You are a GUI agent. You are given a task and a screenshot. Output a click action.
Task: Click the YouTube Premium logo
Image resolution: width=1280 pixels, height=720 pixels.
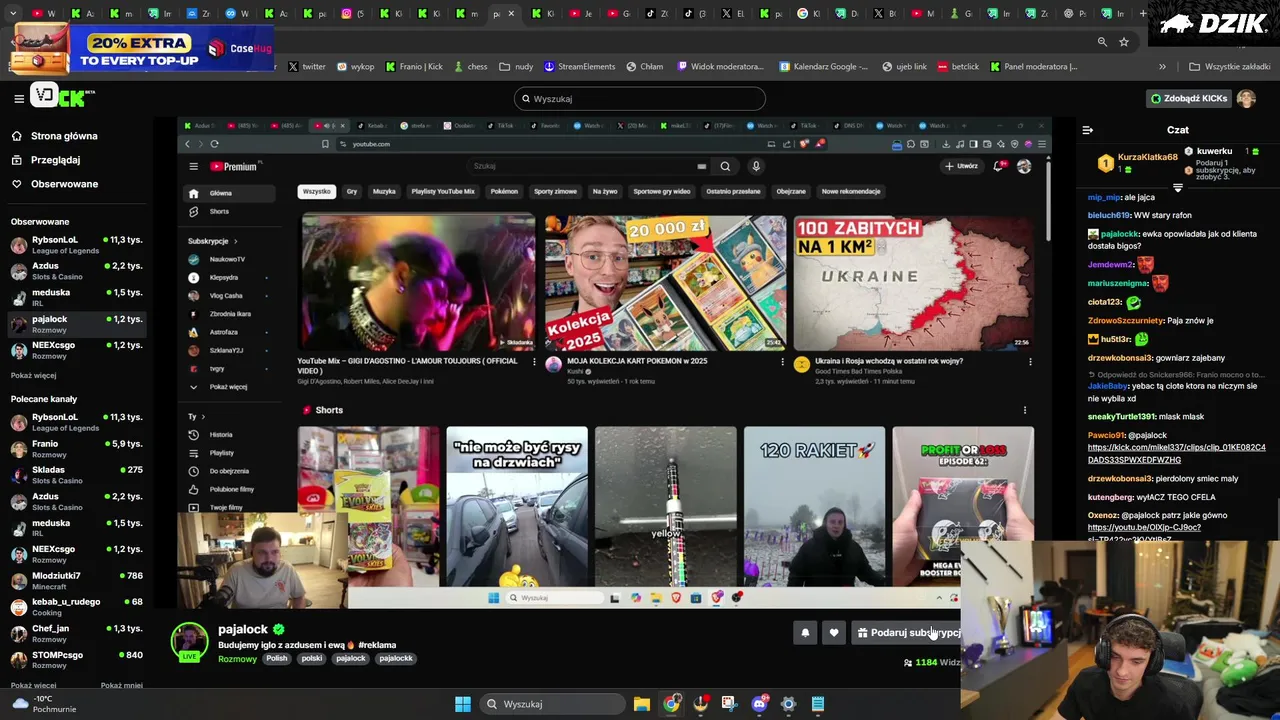(x=234, y=166)
